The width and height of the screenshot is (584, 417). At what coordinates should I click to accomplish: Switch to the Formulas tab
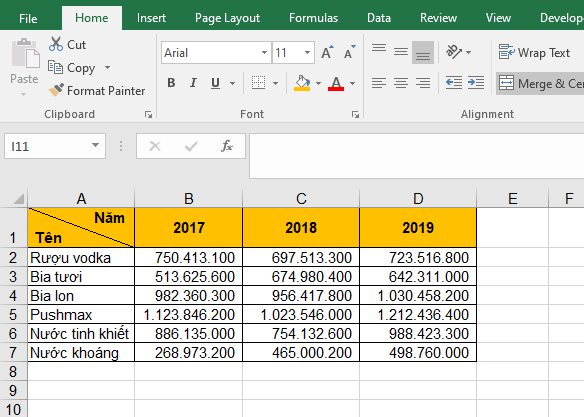coord(313,18)
